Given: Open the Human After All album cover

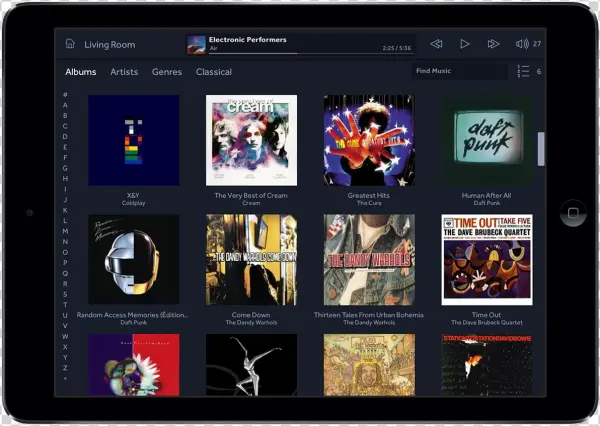Looking at the screenshot, I should 487,140.
